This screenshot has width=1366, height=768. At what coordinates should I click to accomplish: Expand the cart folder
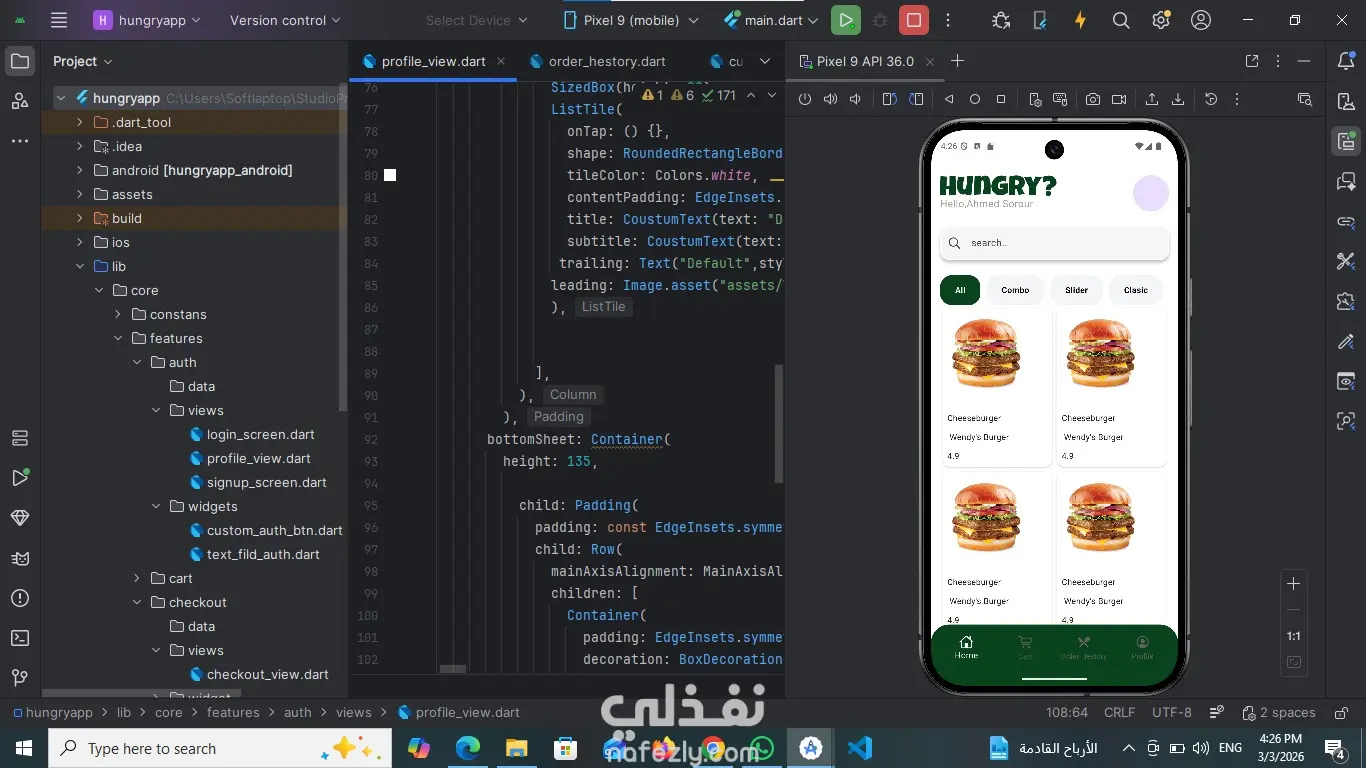coord(137,578)
